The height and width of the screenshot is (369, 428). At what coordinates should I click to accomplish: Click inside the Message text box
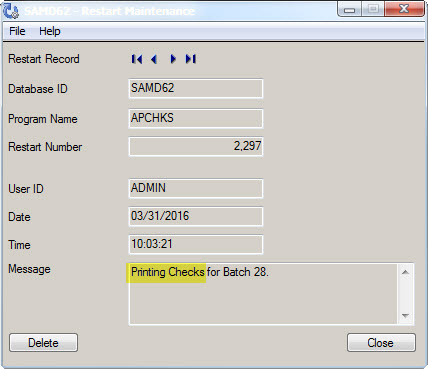coord(263,294)
